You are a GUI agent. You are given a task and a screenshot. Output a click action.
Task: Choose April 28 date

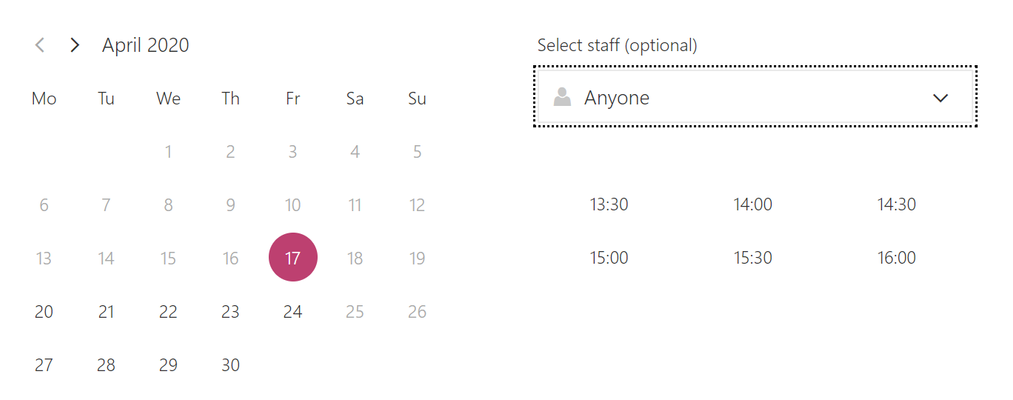pos(106,365)
